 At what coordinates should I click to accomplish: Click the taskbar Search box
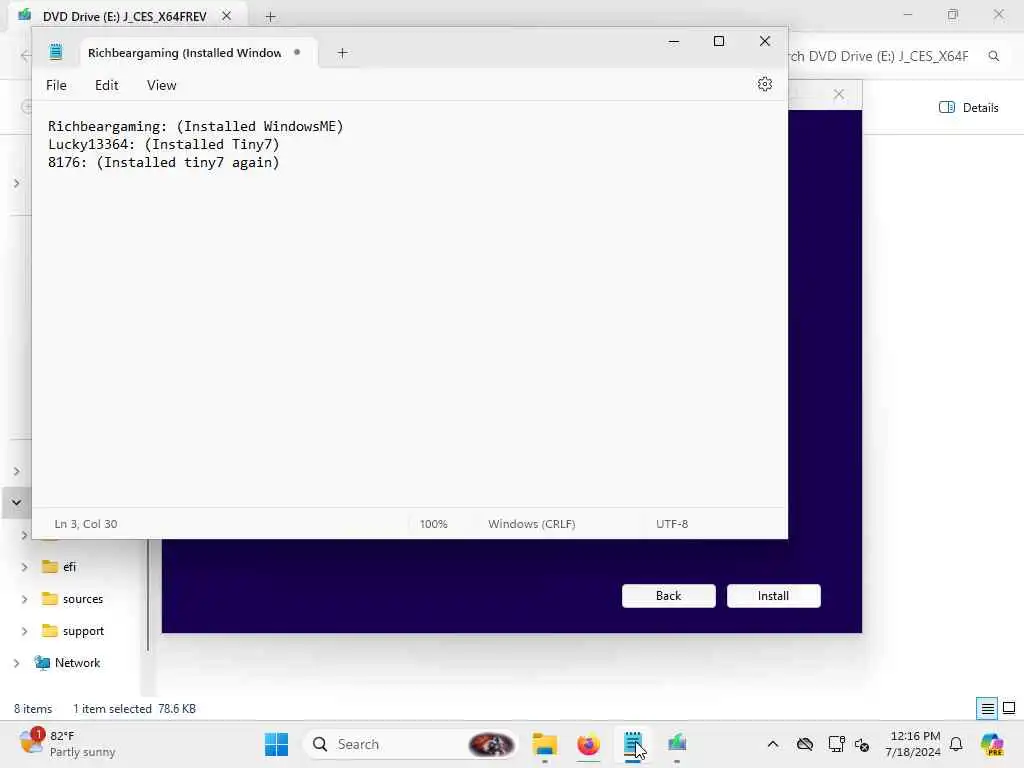[x=411, y=744]
